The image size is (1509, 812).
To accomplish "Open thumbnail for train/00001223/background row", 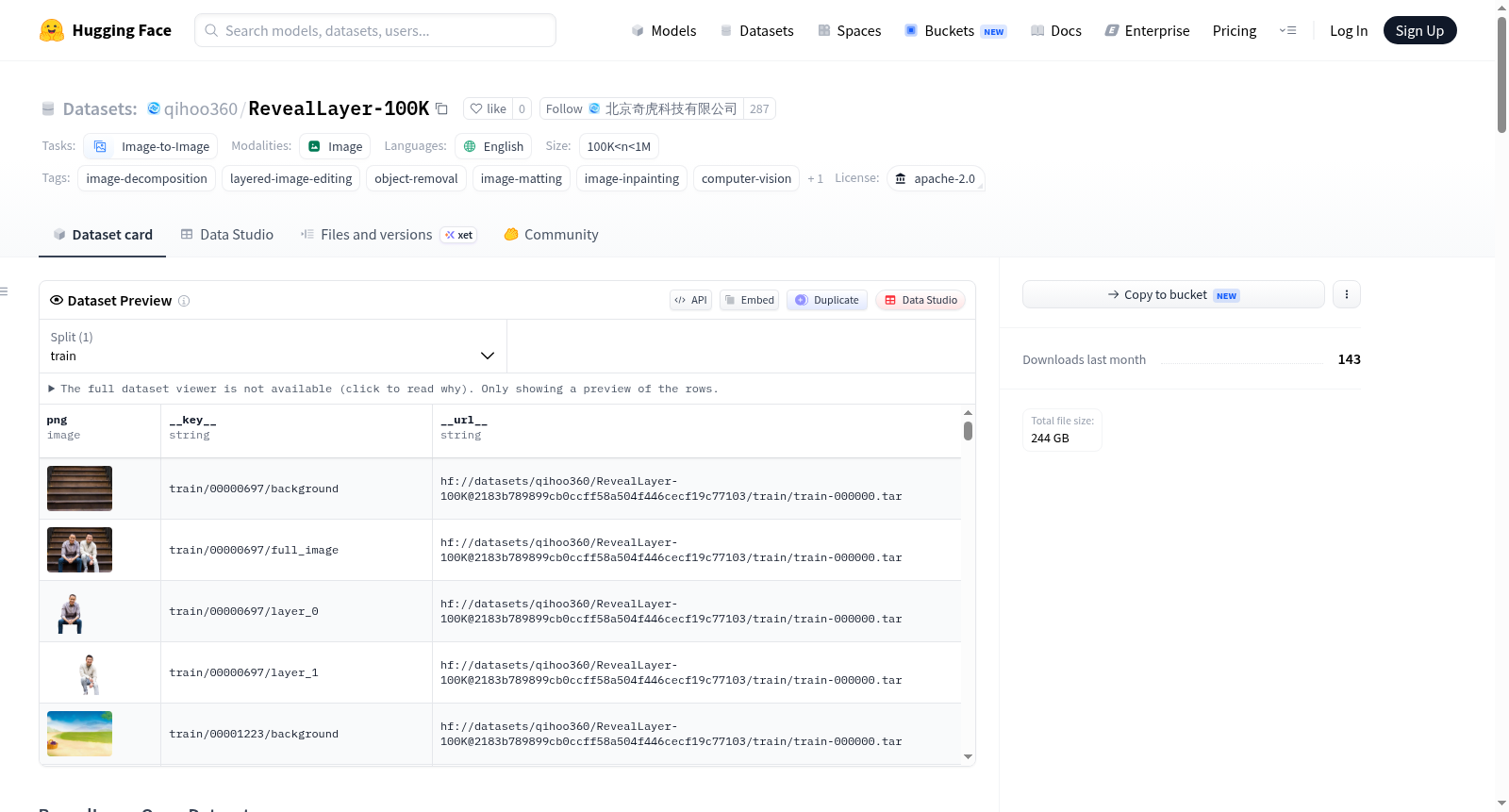I will pos(79,734).
